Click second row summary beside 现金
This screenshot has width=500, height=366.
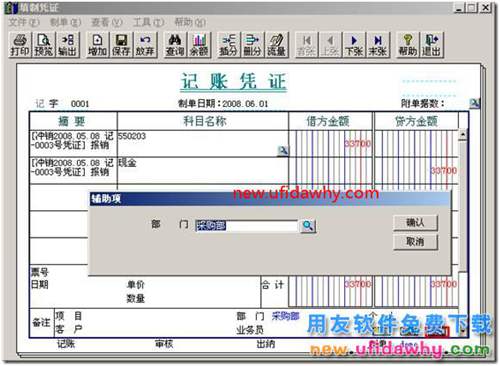(x=72, y=167)
